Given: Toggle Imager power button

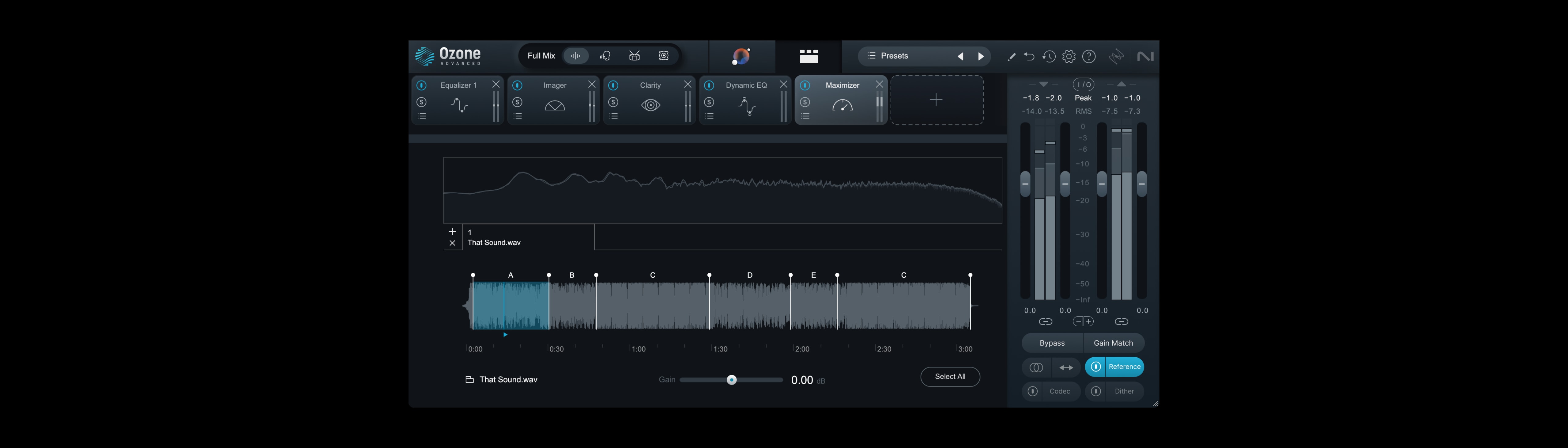Looking at the screenshot, I should tap(517, 86).
